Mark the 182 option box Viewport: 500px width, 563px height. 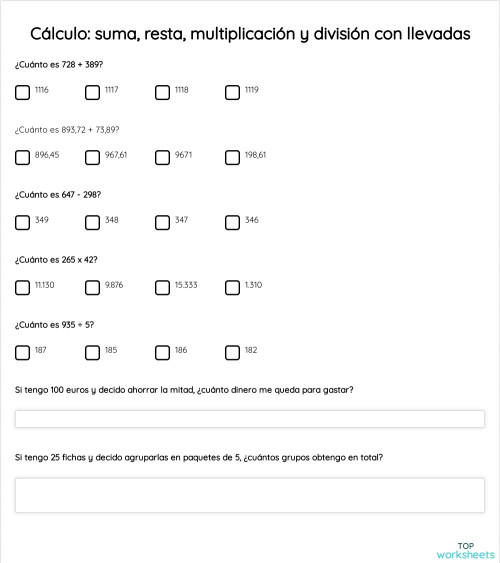pos(232,352)
